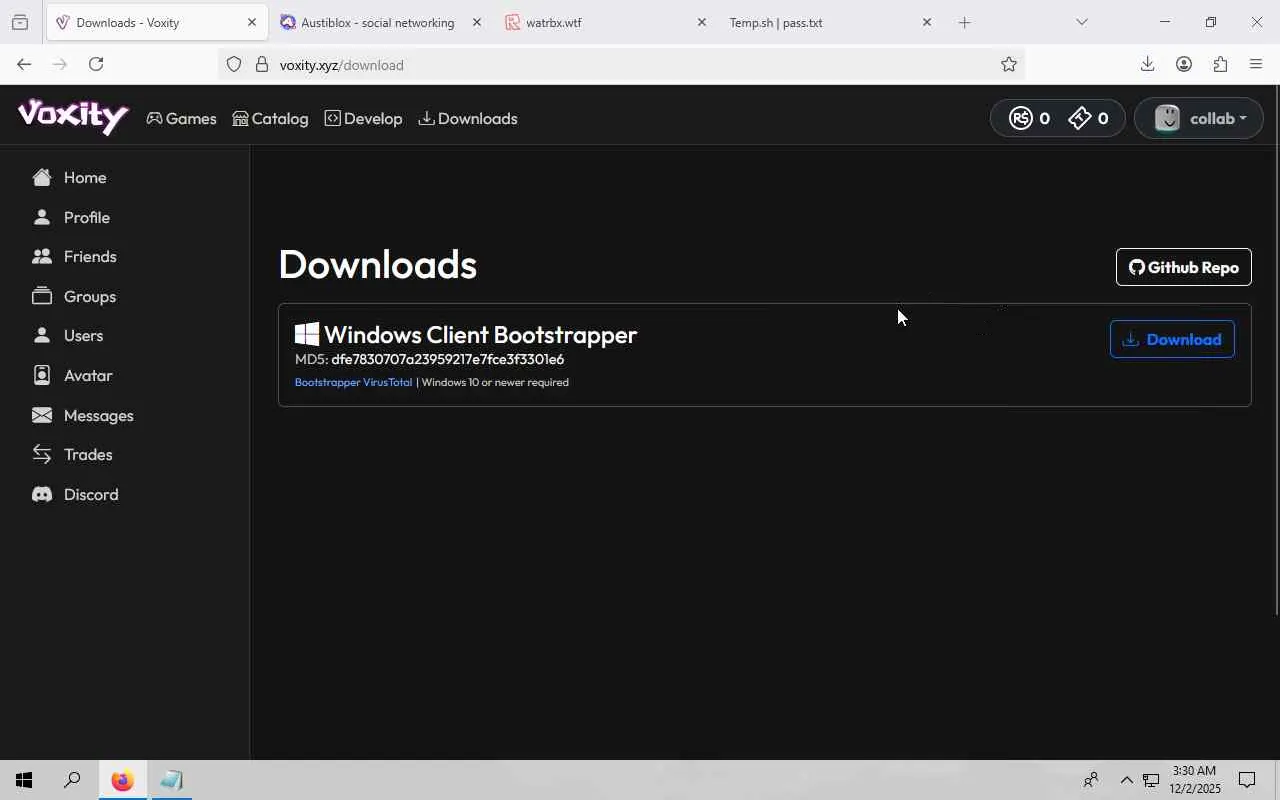Open Windows taskbar search
This screenshot has width=1280, height=800.
(x=72, y=780)
